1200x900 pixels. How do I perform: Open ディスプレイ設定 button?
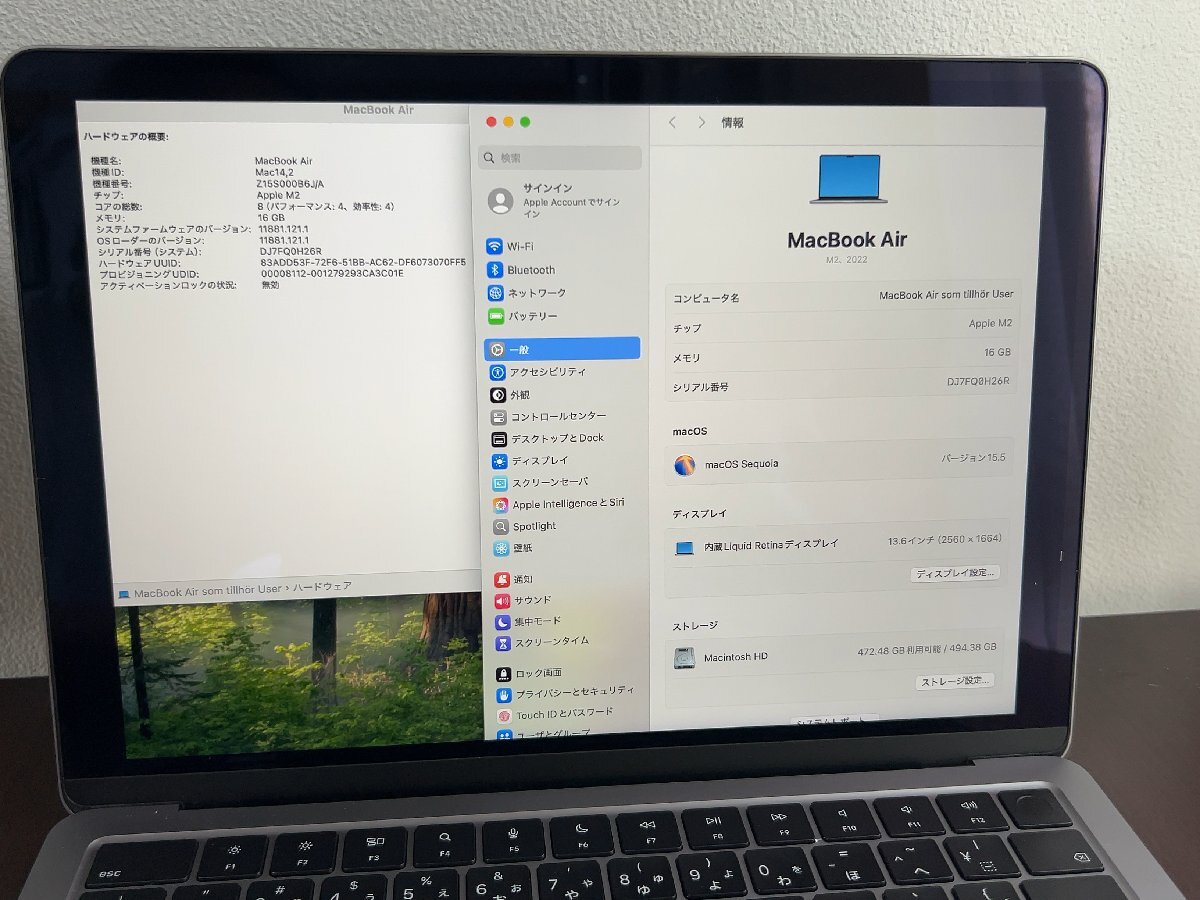[x=955, y=573]
